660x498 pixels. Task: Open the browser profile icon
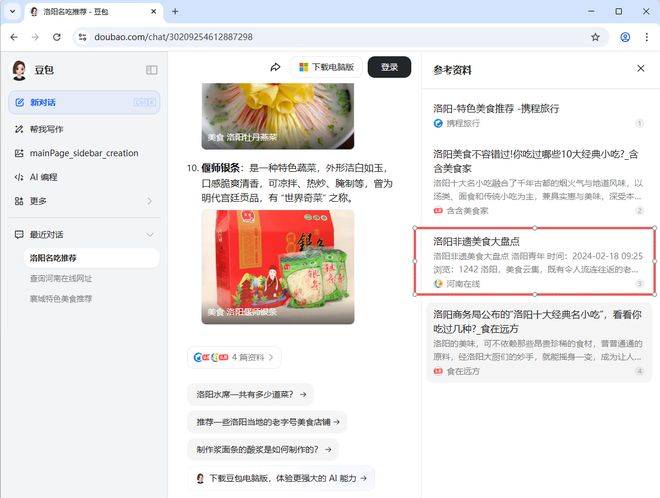point(625,37)
